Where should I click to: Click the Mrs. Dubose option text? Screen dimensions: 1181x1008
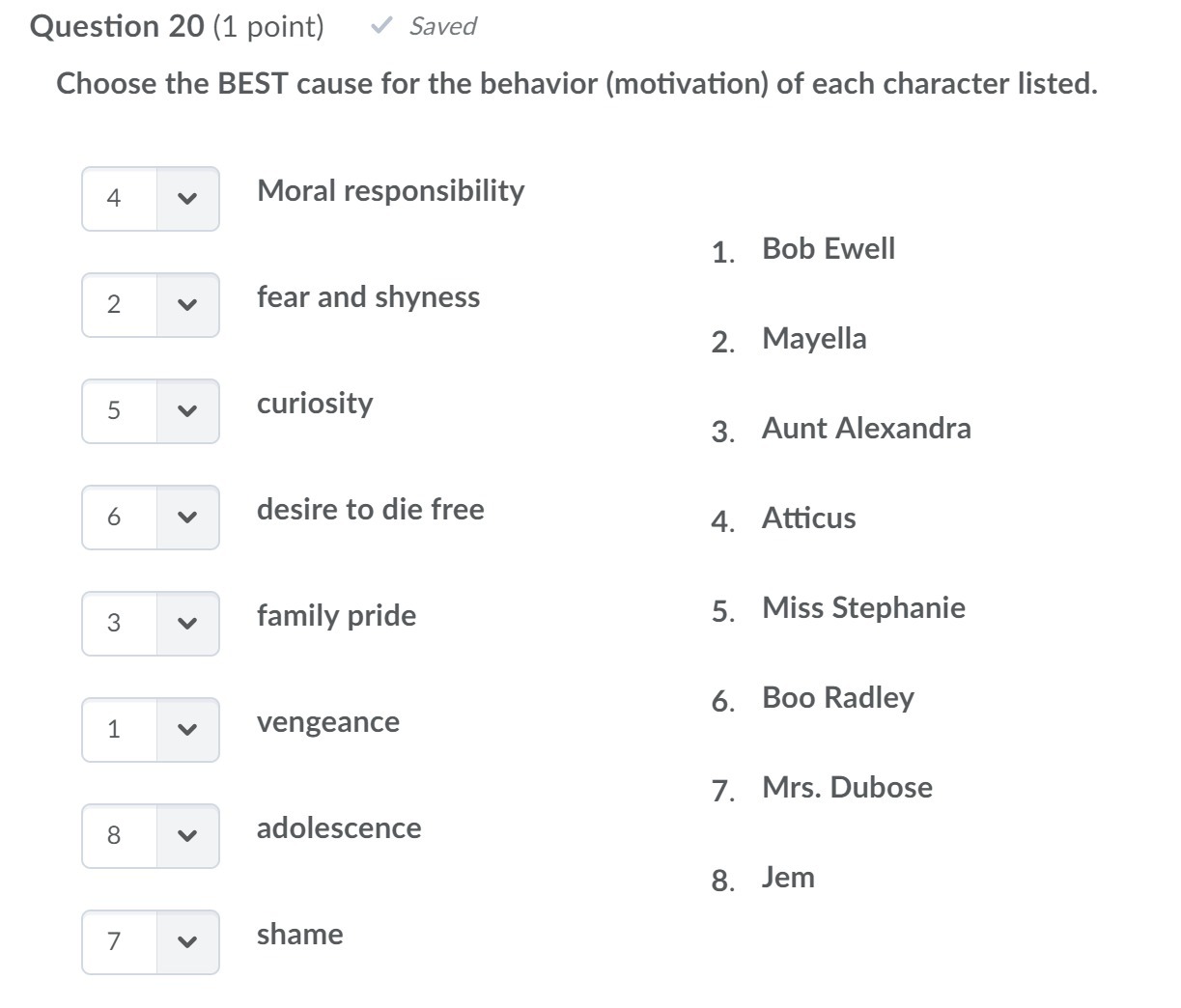pos(847,787)
